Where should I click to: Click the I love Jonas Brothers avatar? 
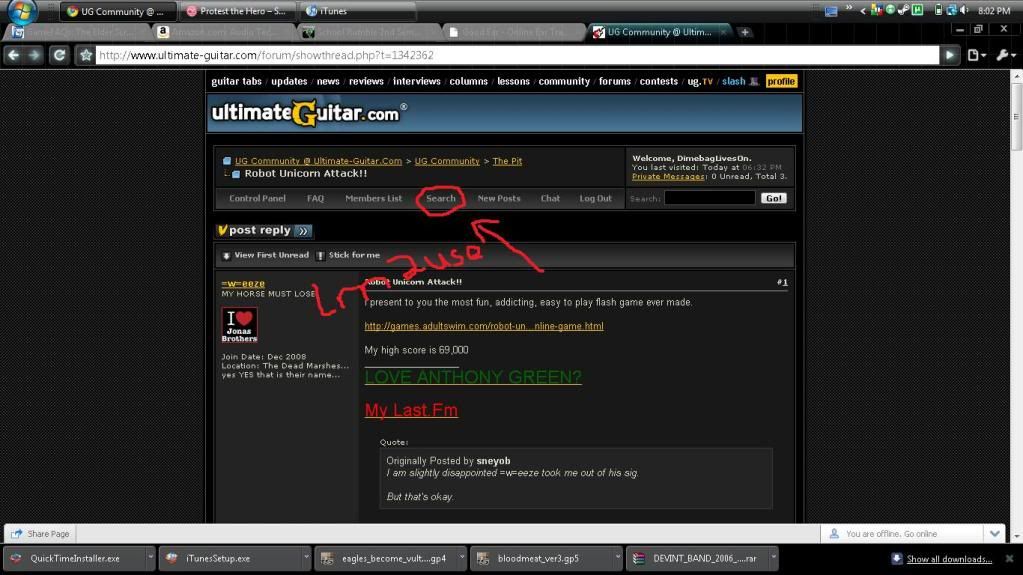[x=239, y=325]
